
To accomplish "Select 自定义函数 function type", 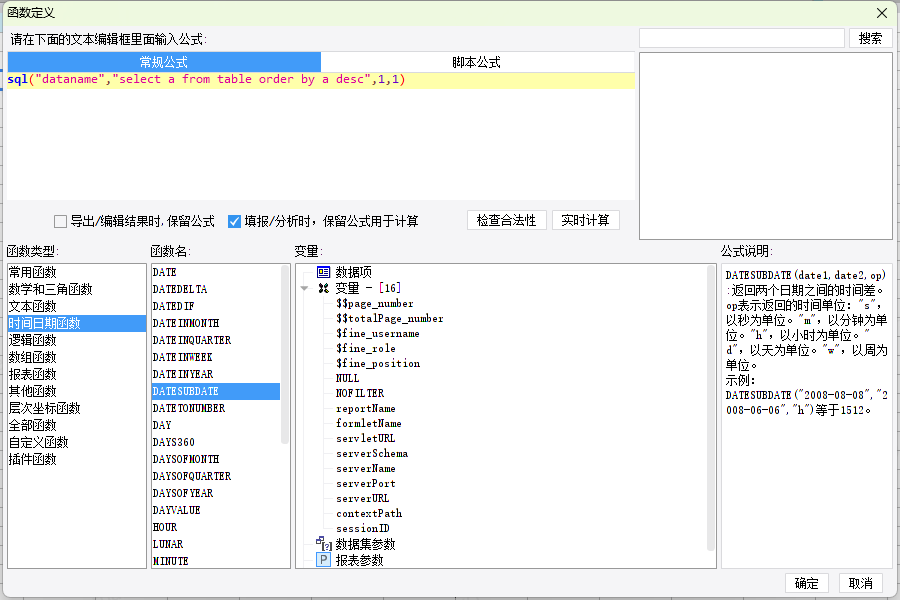I will [x=77, y=442].
